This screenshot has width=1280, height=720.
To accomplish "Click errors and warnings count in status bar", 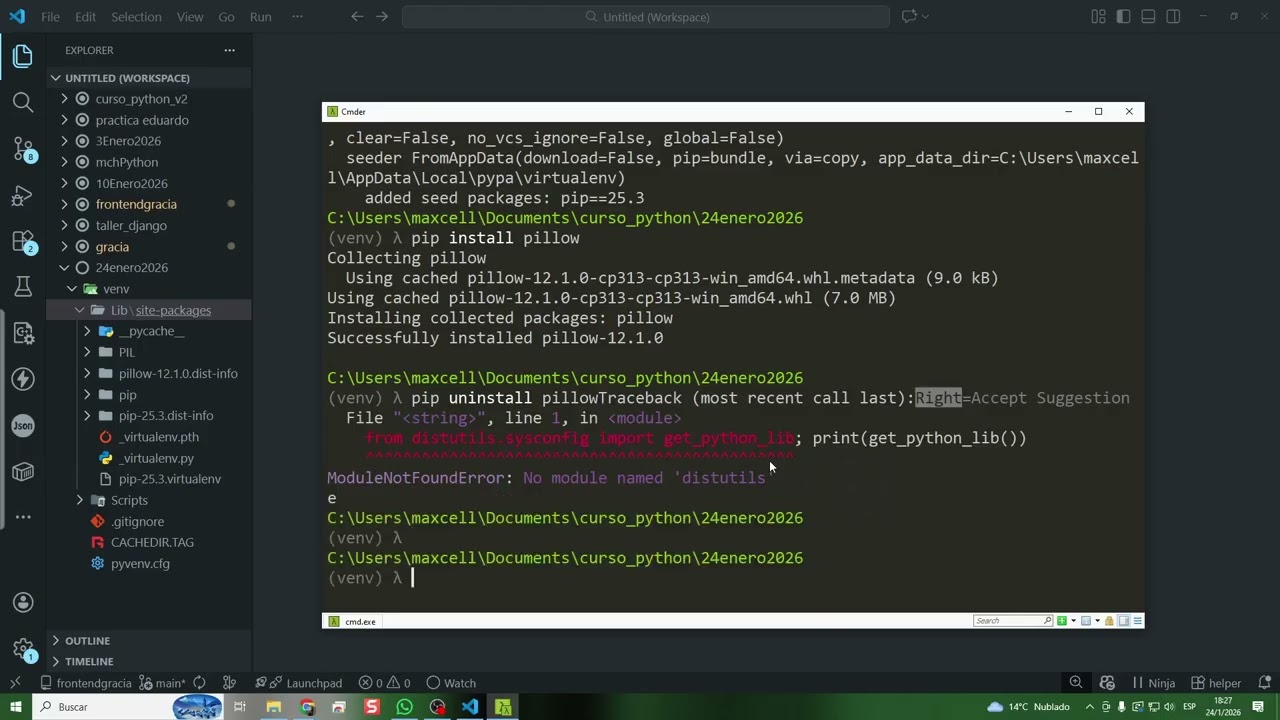I will [384, 683].
